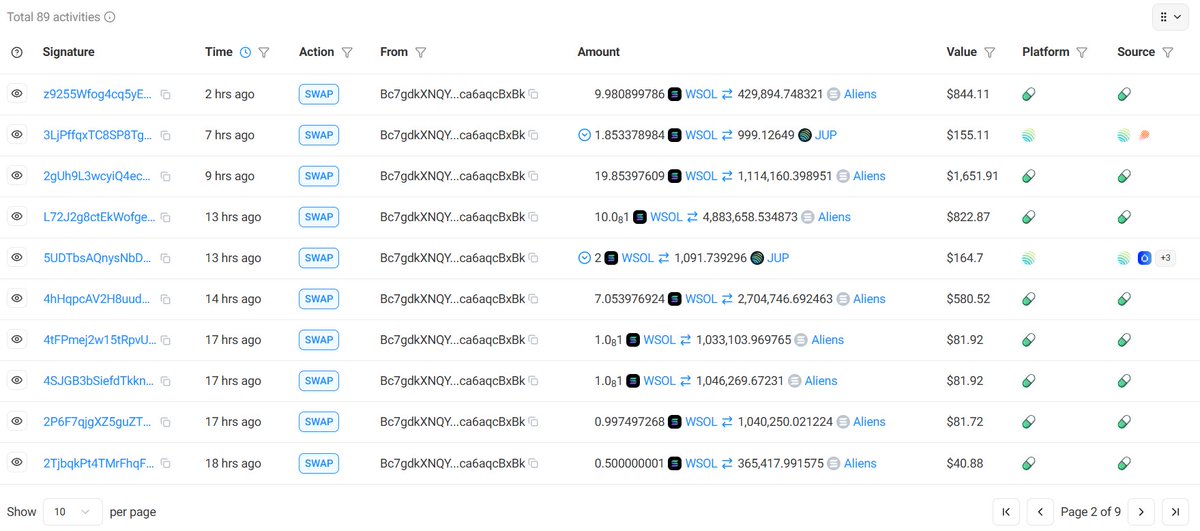Click source icon in $822.87 row
The image size is (1200, 531).
click(1124, 217)
